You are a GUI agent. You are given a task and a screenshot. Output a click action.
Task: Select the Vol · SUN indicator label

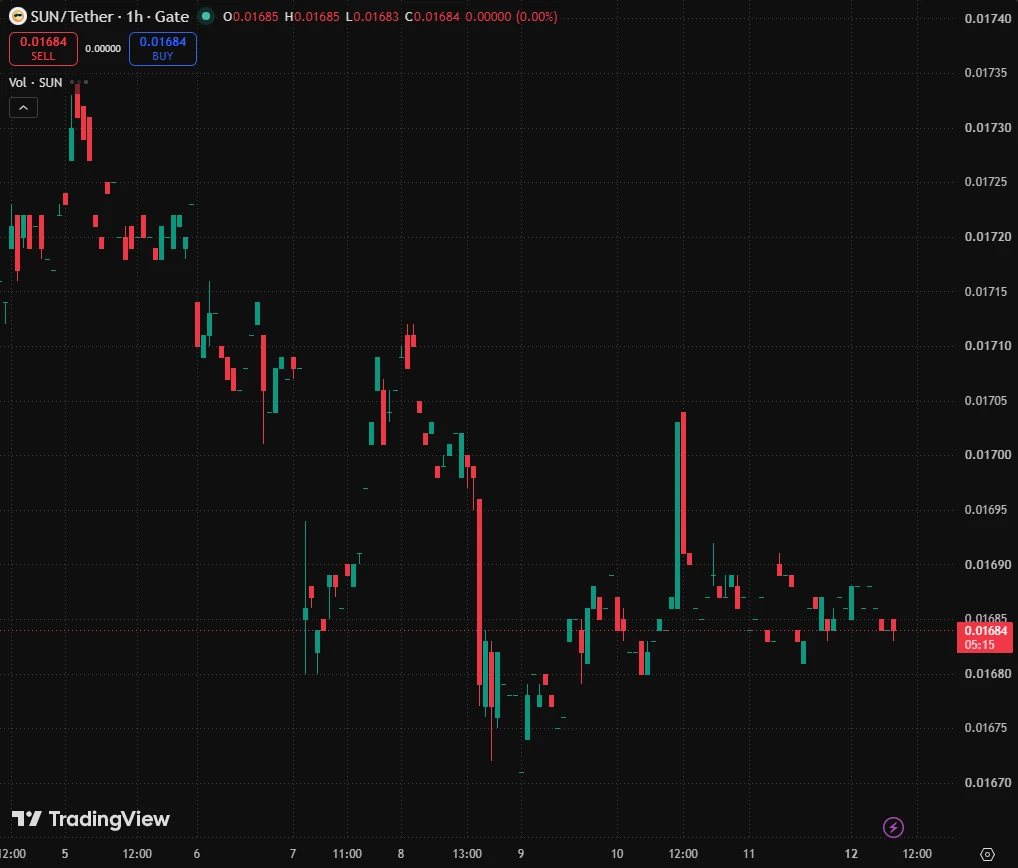tap(36, 82)
